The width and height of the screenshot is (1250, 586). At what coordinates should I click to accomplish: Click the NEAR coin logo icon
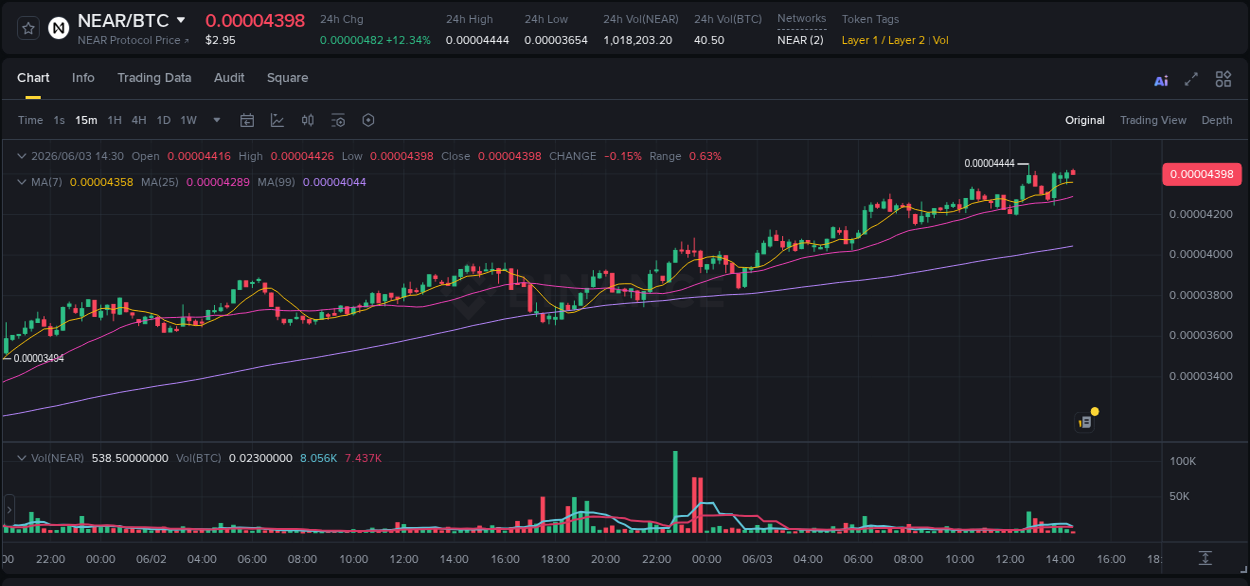(59, 28)
